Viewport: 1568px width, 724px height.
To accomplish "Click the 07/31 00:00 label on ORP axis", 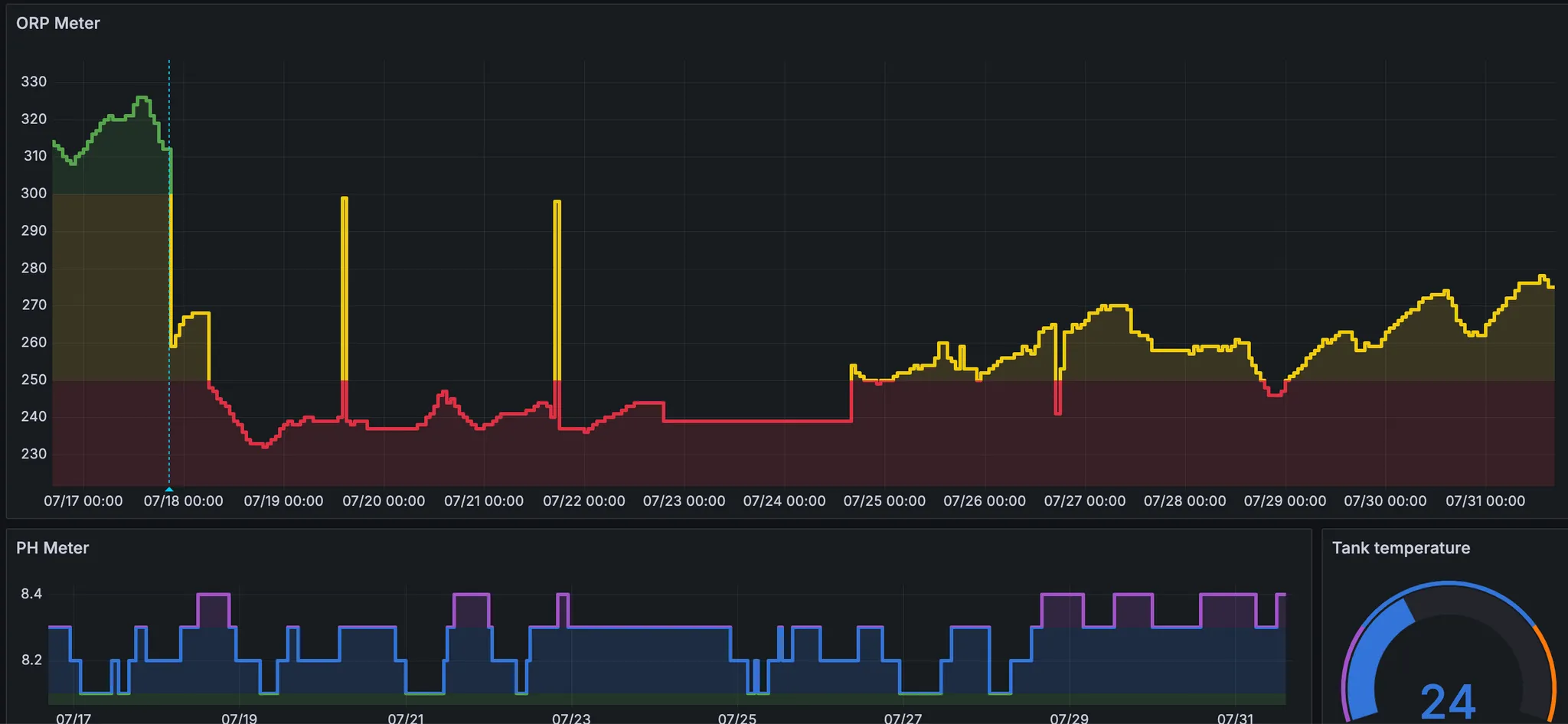I will pyautogui.click(x=1485, y=501).
